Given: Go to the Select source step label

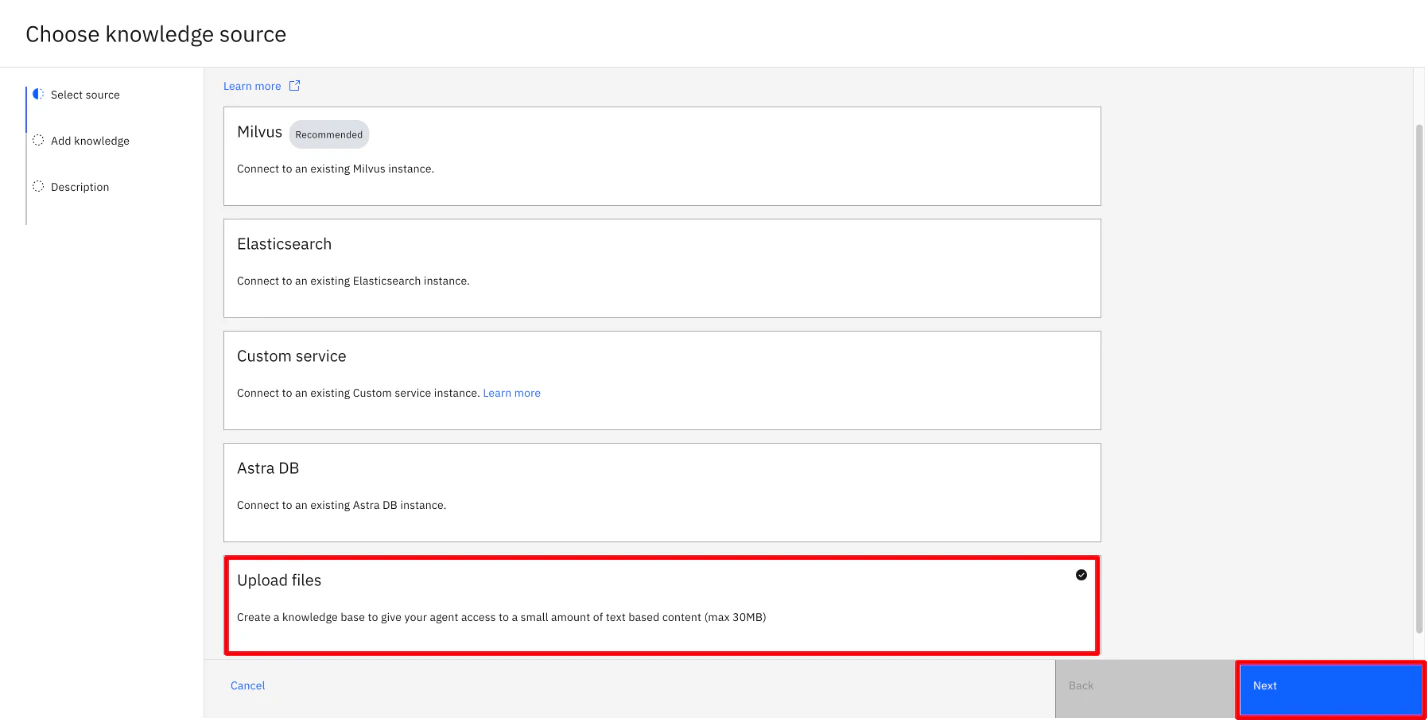Looking at the screenshot, I should (85, 95).
